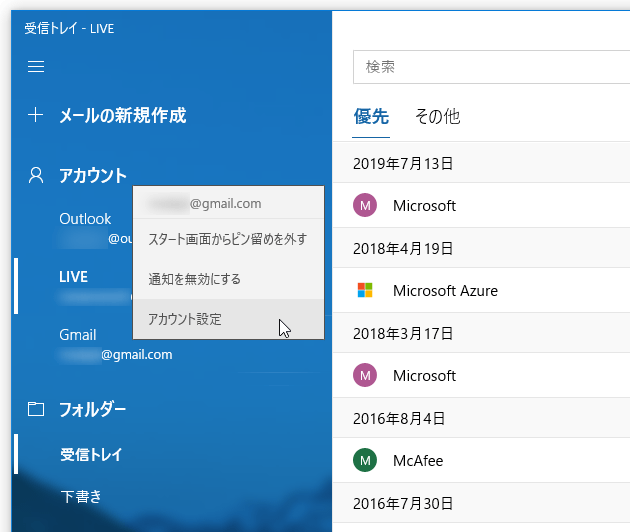Click the pink Microsoft avatar under 2019年7月13日
Screen dimensions: 630x532
[365, 205]
